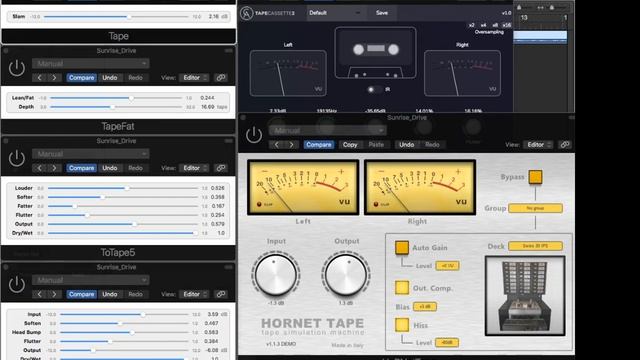Viewport: 640px width, 360px height.
Task: Click the Input knob in Hornet Tape
Action: pos(276,274)
